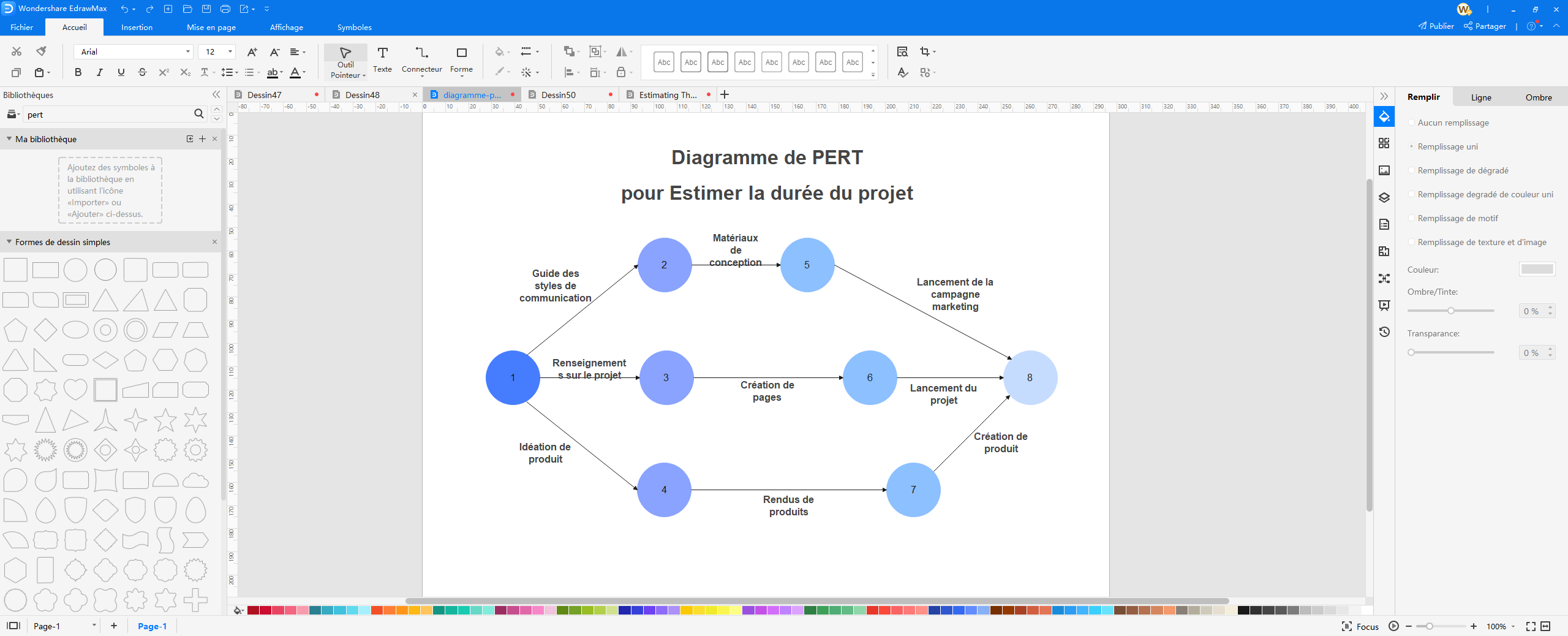Image resolution: width=1568 pixels, height=636 pixels.
Task: Click the Couleur fill color swatch
Action: 1537,269
